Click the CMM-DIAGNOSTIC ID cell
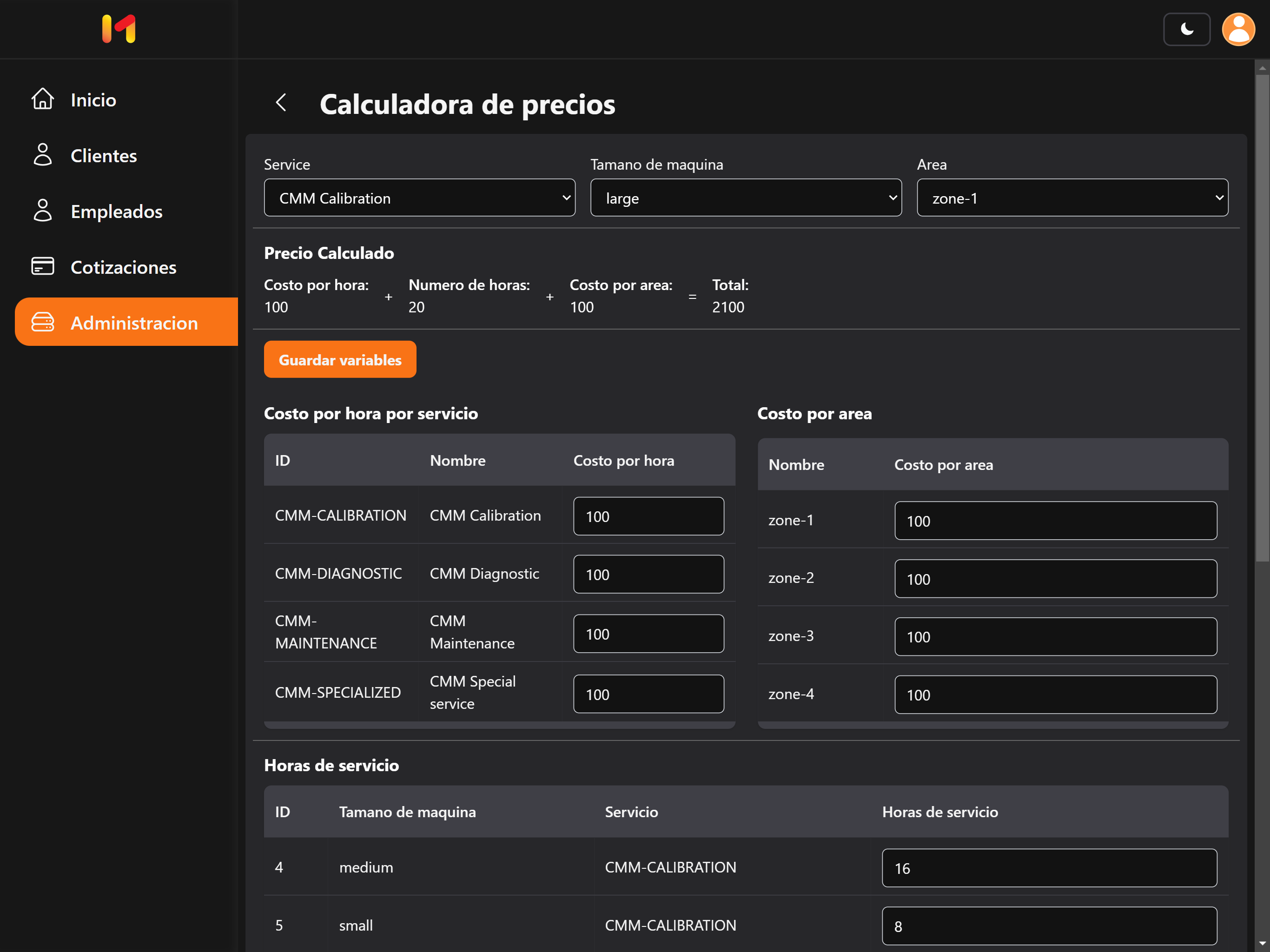The height and width of the screenshot is (952, 1270). (340, 574)
